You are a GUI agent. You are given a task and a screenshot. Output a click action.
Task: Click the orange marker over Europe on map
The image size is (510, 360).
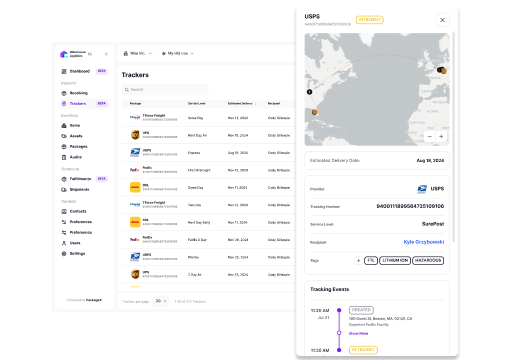444,71
